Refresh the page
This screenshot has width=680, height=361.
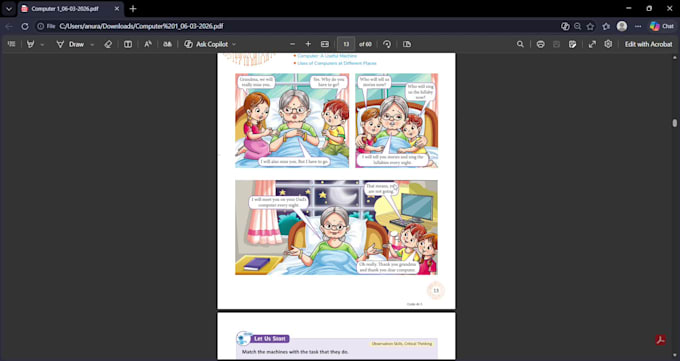click(25, 26)
